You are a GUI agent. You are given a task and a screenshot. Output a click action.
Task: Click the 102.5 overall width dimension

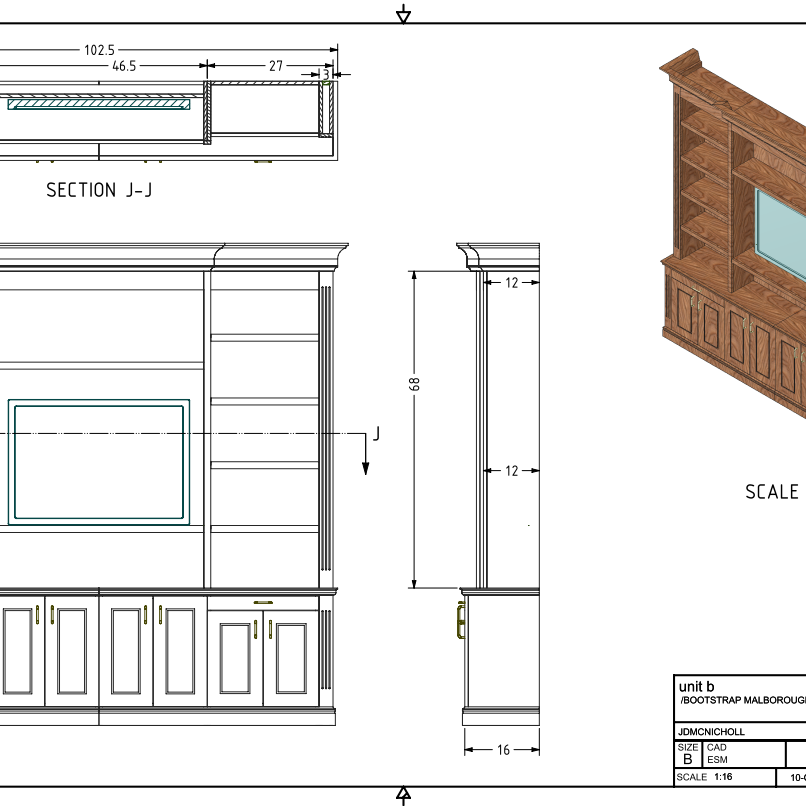click(99, 49)
